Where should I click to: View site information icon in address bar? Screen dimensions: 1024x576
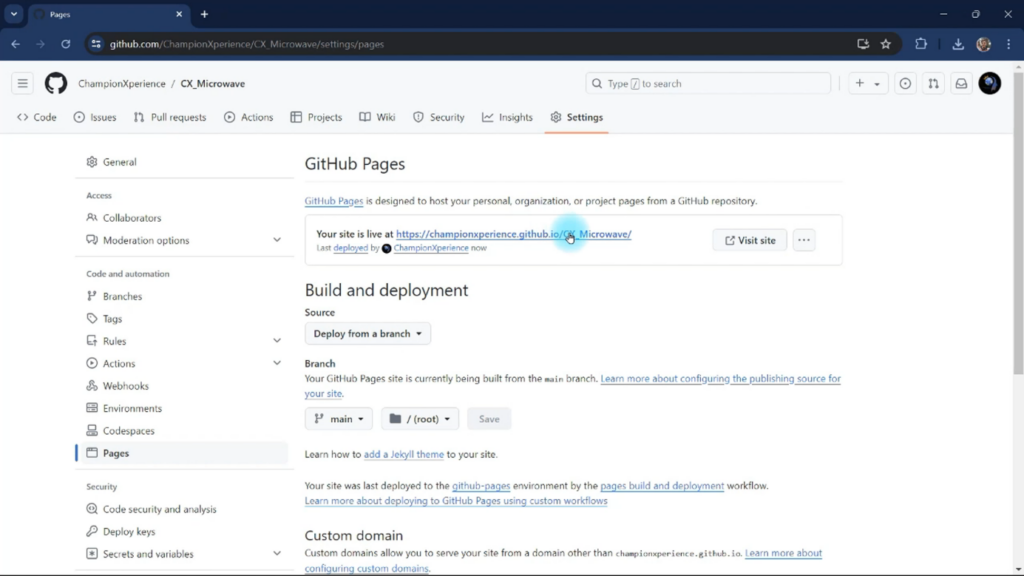pyautogui.click(x=96, y=44)
